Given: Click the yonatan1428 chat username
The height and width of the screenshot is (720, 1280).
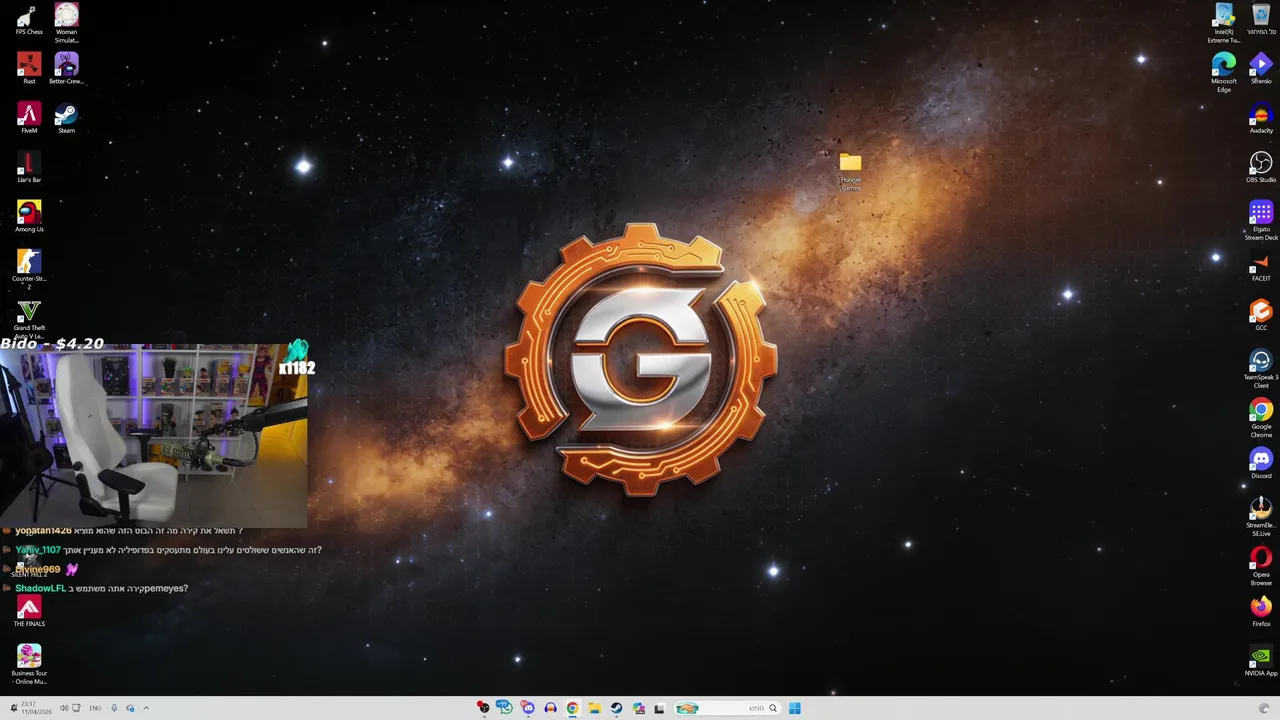Looking at the screenshot, I should [x=43, y=531].
